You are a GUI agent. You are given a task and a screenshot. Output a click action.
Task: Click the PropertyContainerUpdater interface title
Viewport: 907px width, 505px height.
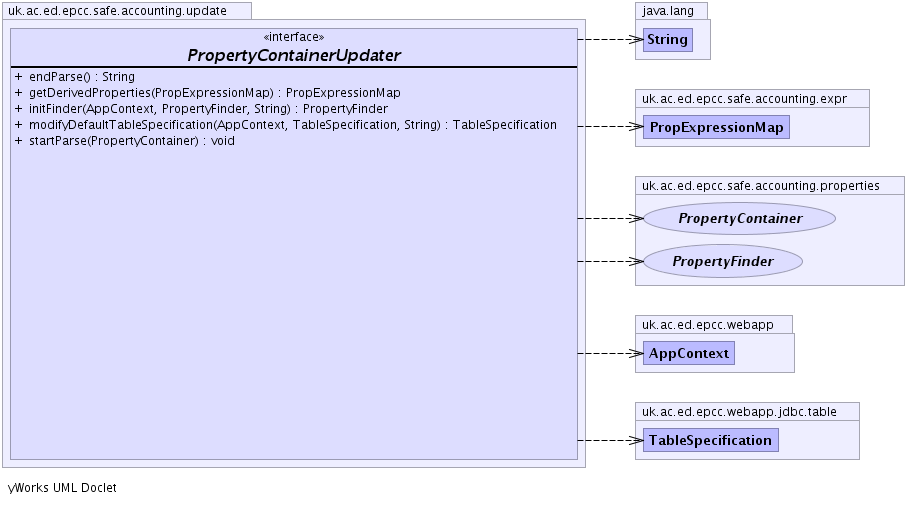point(294,55)
